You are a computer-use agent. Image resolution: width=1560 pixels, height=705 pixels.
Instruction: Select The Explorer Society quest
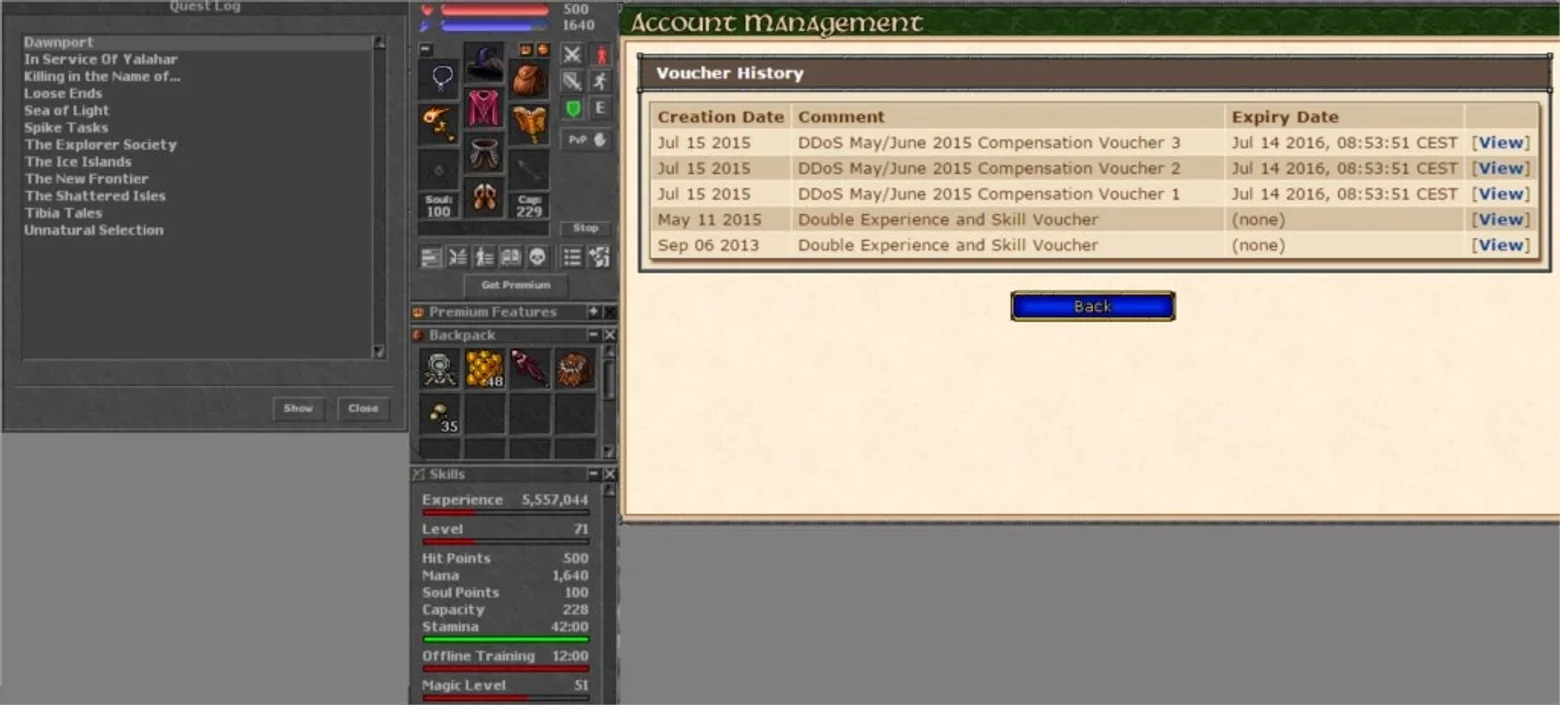coord(100,145)
